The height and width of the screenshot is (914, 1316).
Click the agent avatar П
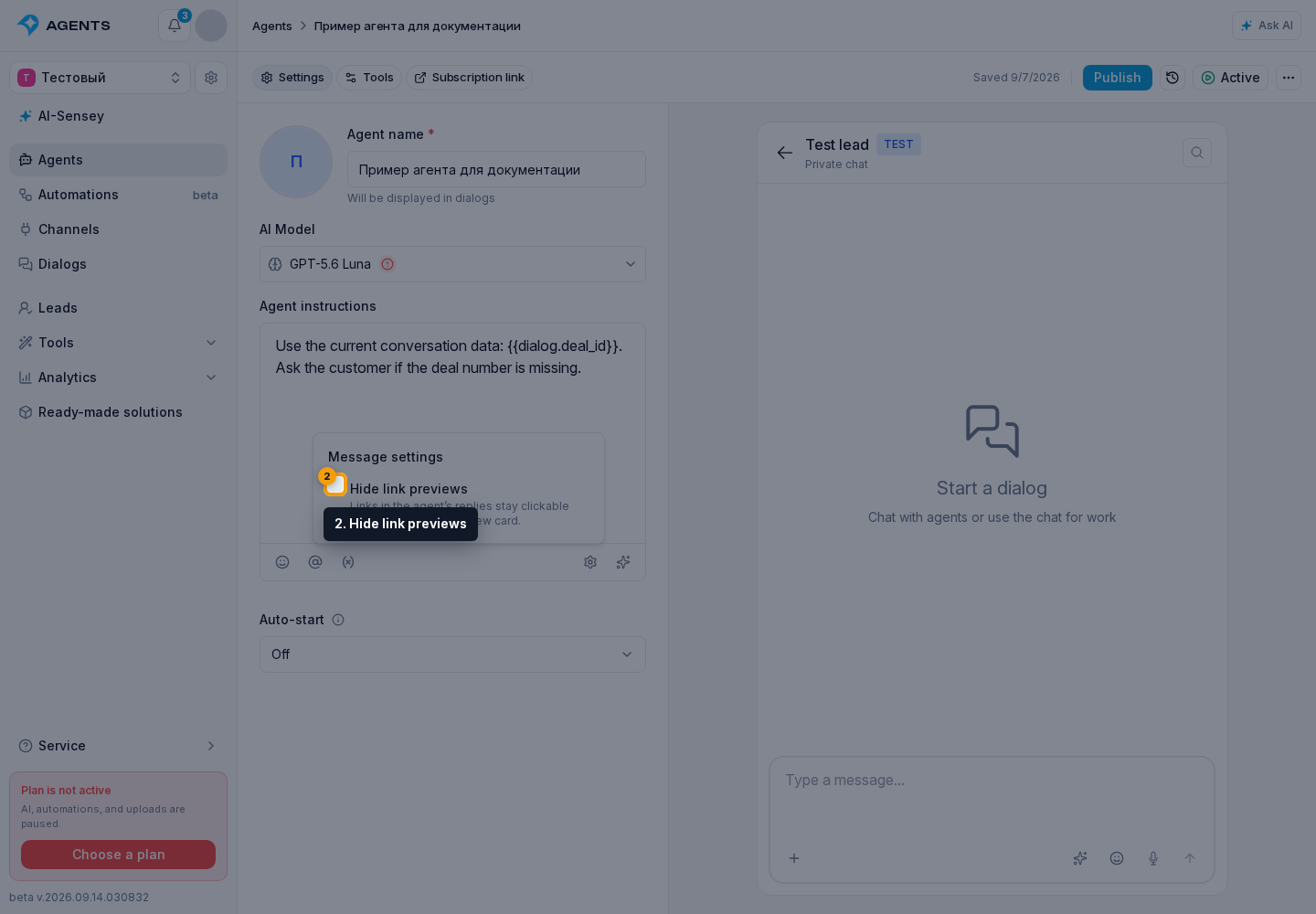tap(296, 162)
